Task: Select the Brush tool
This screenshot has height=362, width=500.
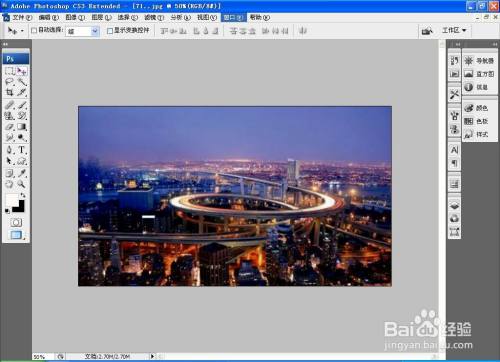Action: (x=22, y=105)
